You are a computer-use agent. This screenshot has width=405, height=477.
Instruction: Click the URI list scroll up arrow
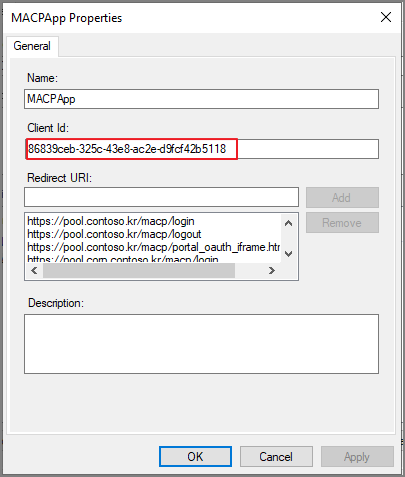289,223
